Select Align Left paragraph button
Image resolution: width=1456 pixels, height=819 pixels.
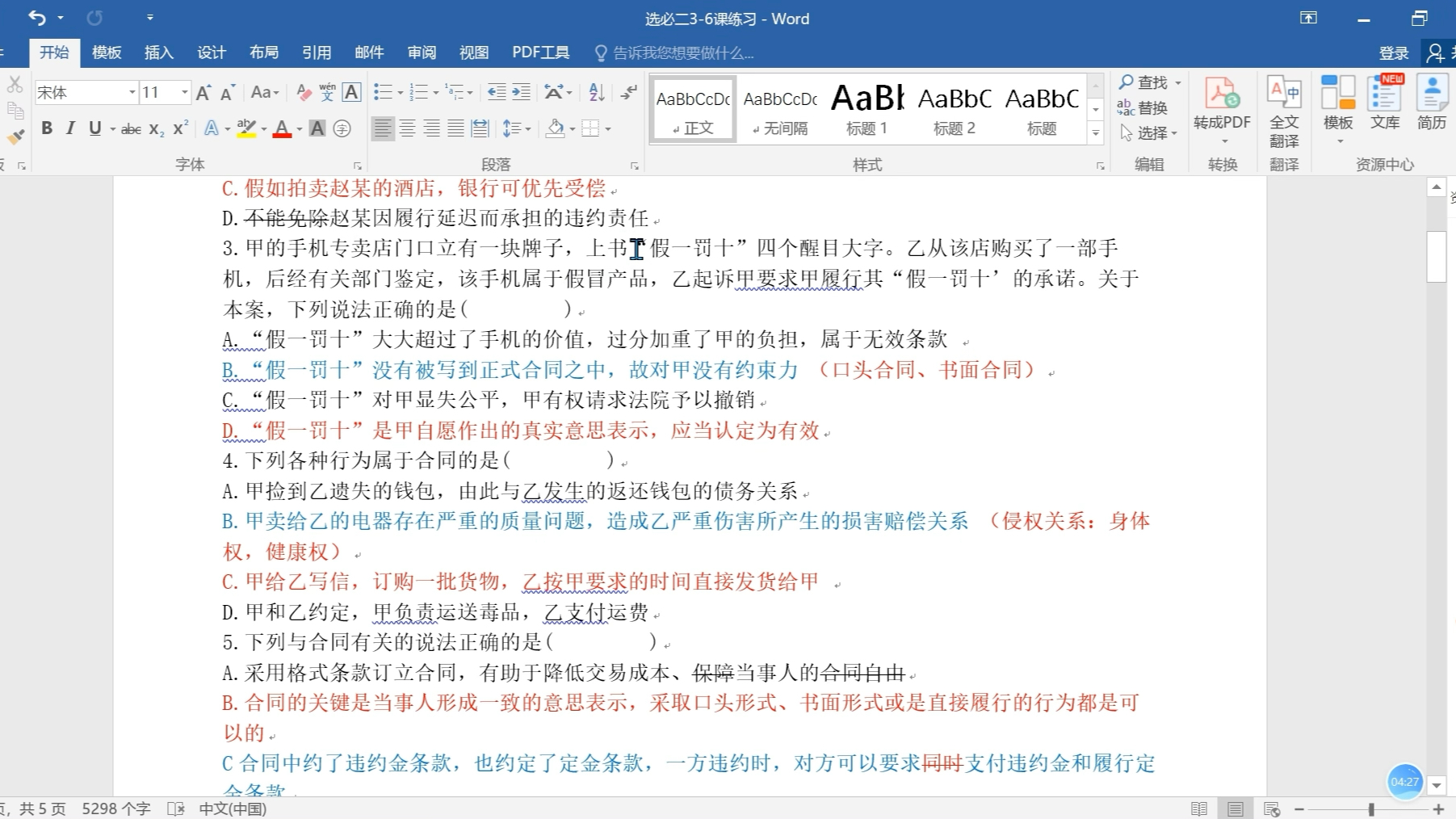[383, 128]
